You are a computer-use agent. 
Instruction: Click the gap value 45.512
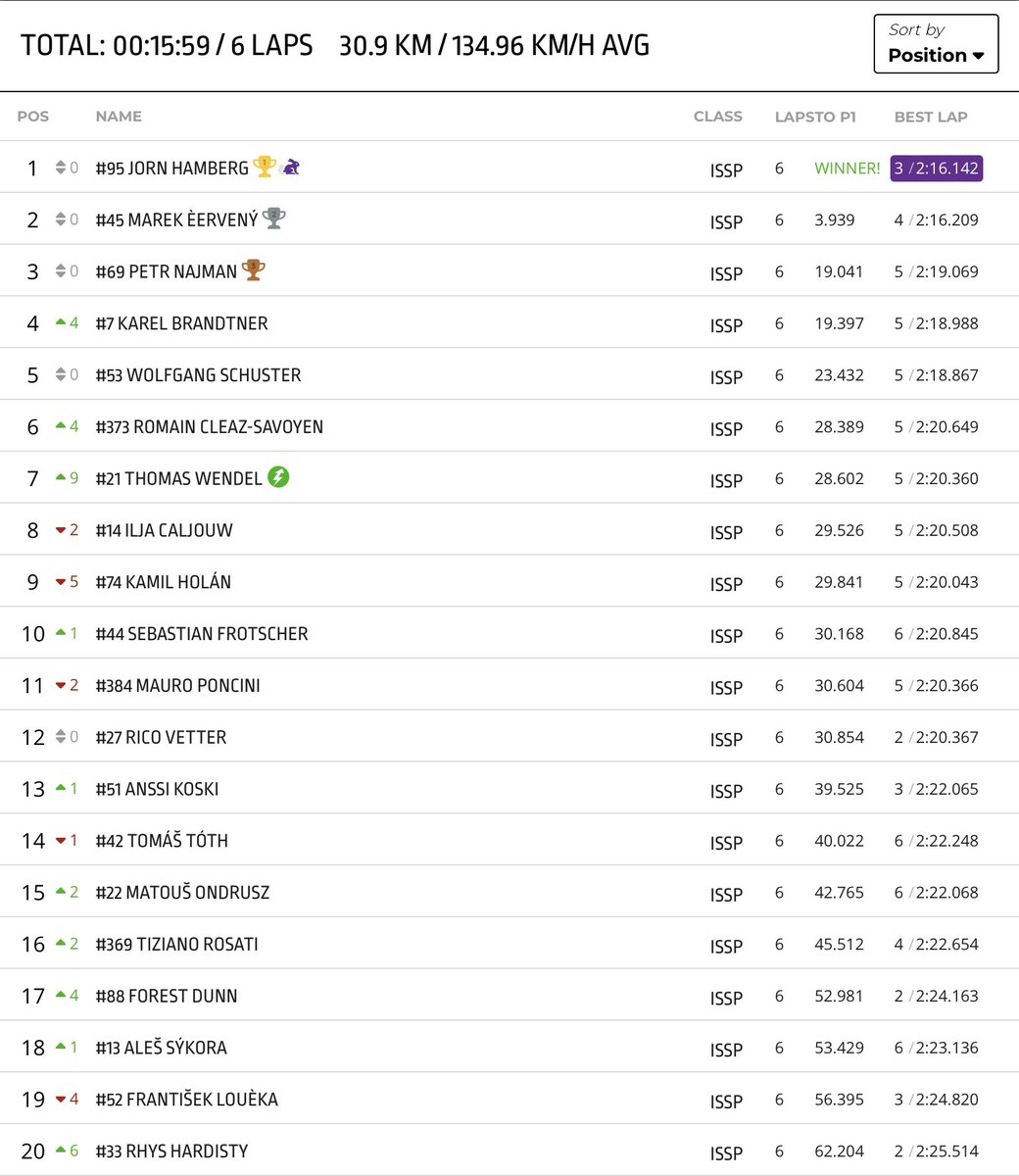(839, 945)
